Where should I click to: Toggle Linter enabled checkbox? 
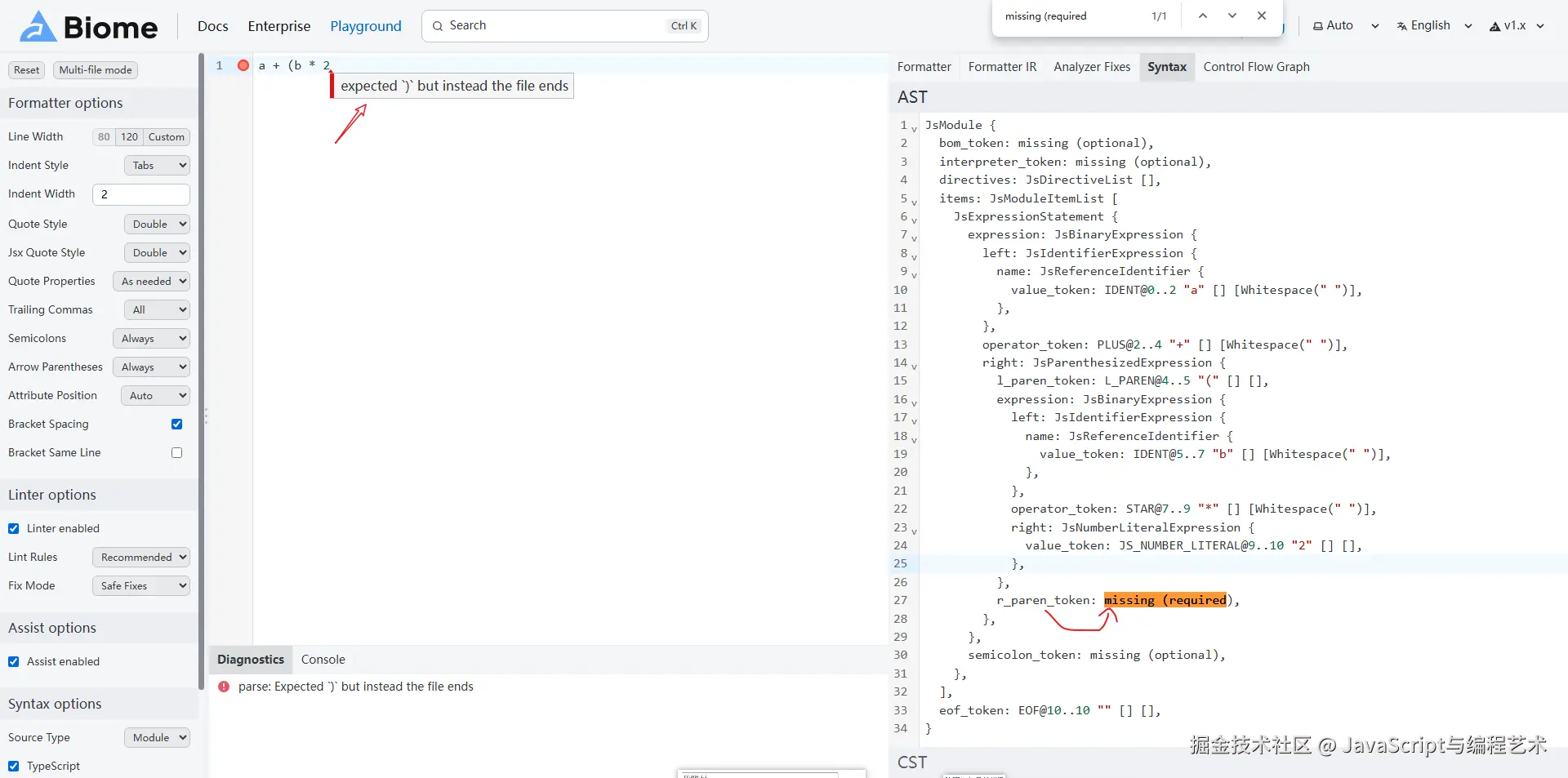point(14,528)
